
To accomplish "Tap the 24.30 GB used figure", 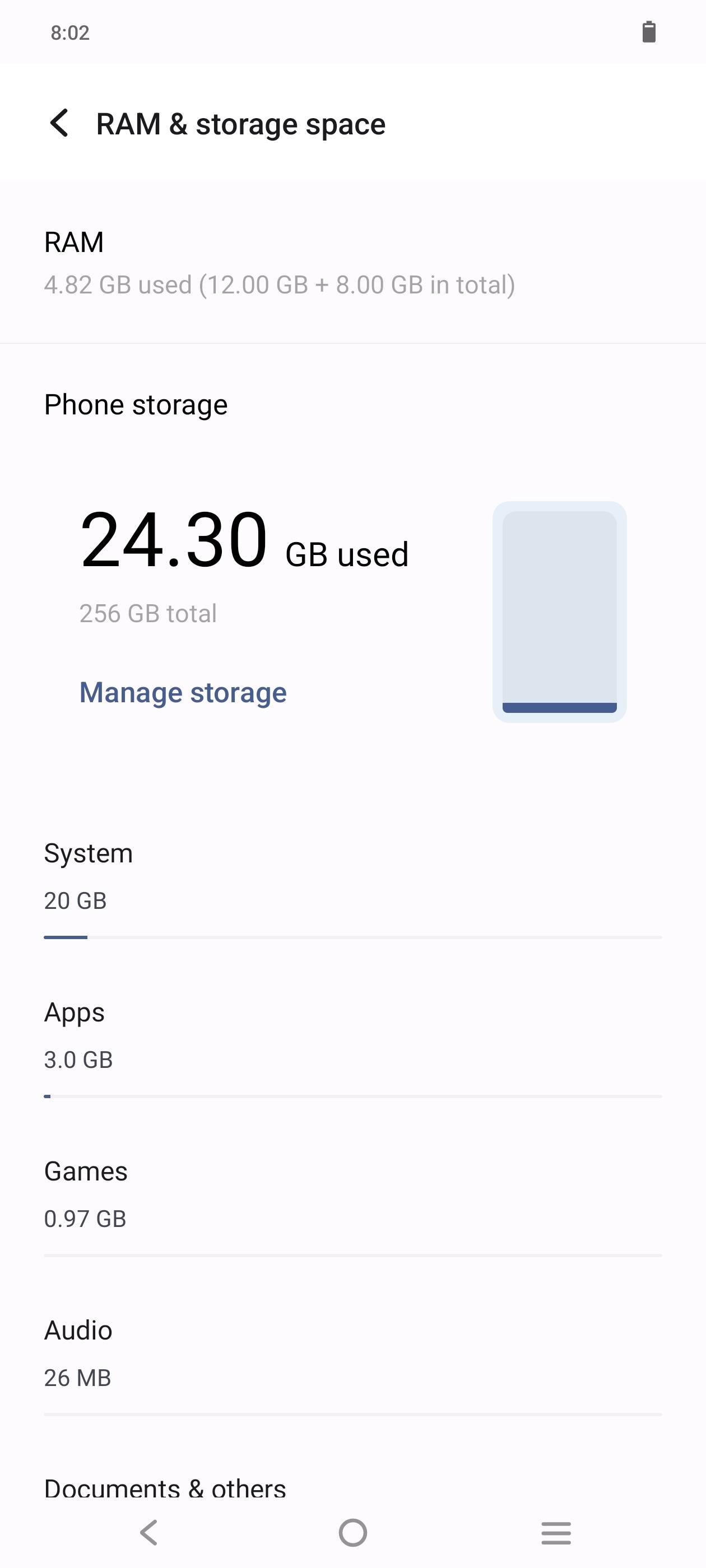I will pyautogui.click(x=244, y=540).
